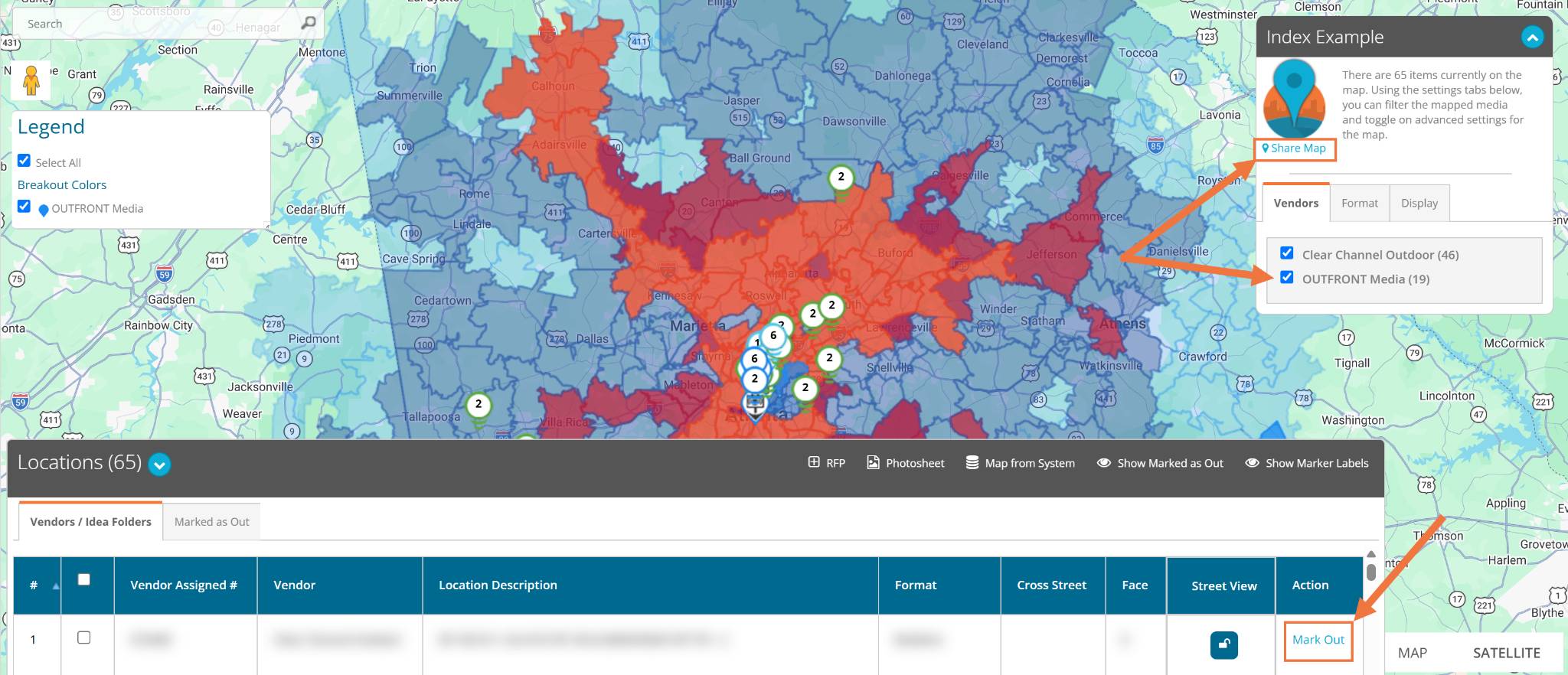Click the cluster marker 2 near Tallapoosa
The width and height of the screenshot is (1568, 675).
click(x=479, y=405)
